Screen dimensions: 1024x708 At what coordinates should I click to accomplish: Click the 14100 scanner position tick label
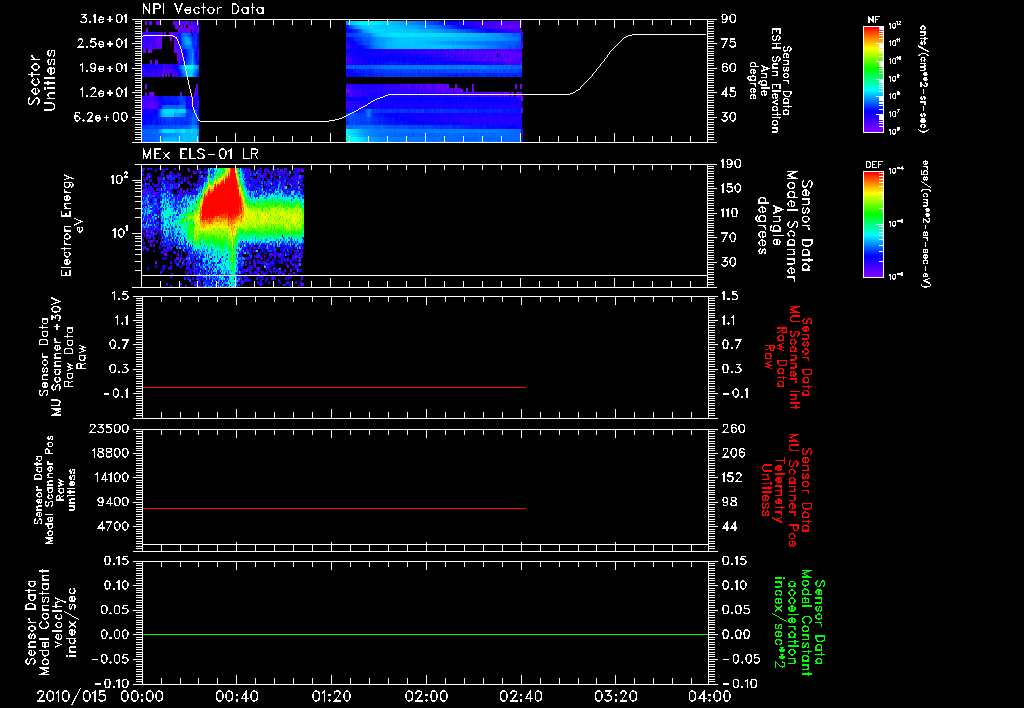(x=109, y=477)
